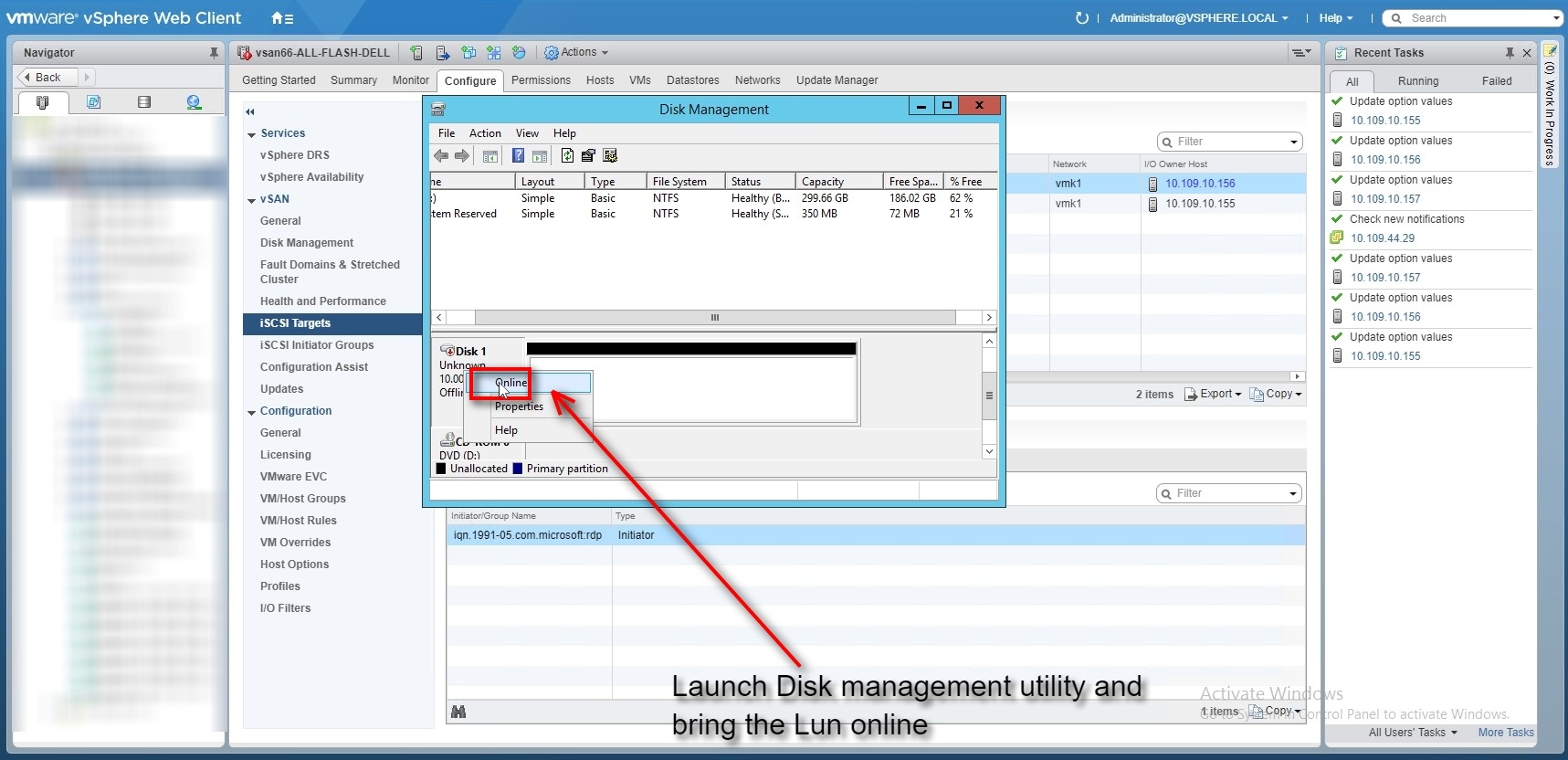Open VMs and Templates navigator view

[x=93, y=102]
